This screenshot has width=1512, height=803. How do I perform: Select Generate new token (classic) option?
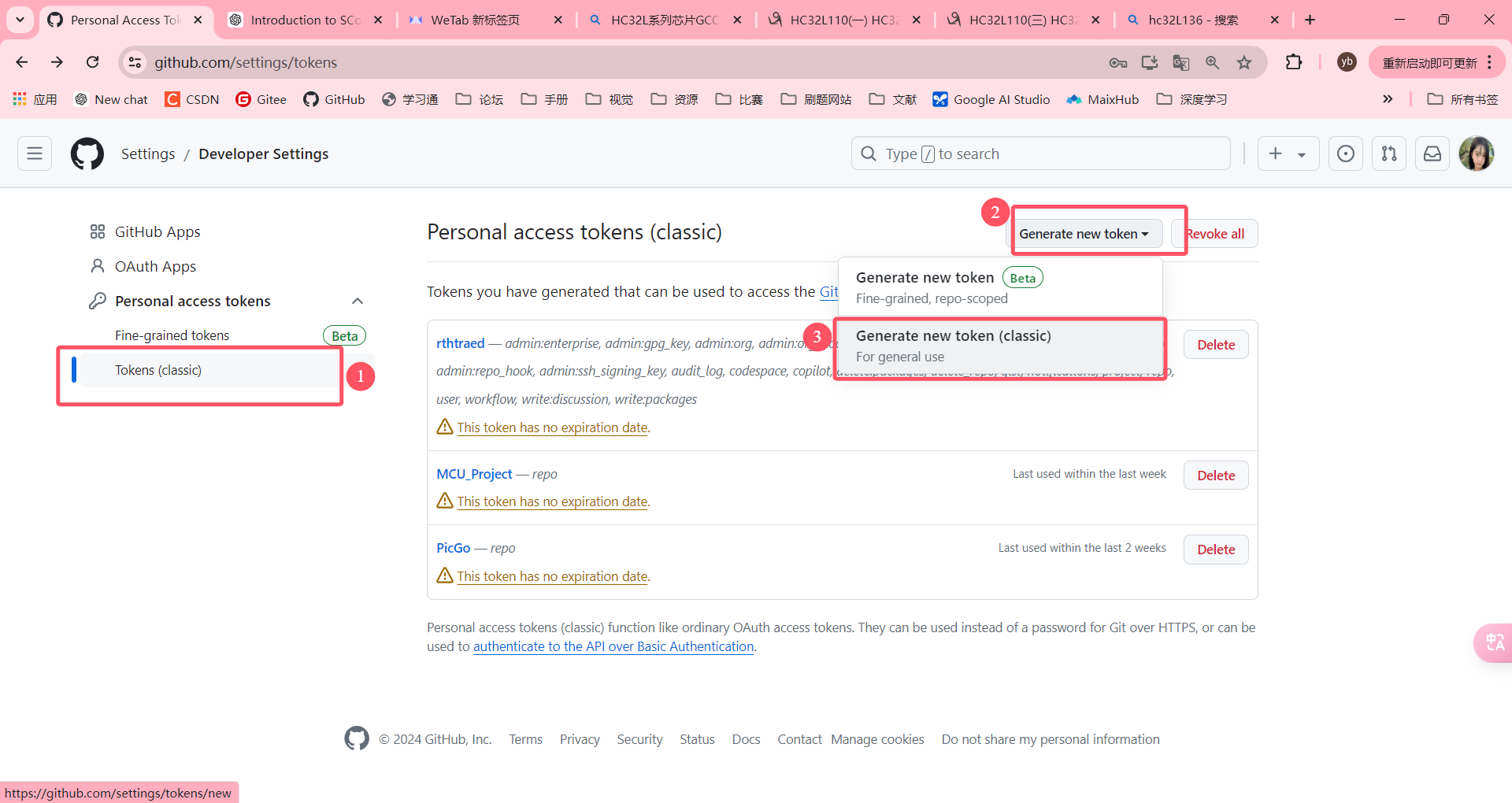[1000, 346]
